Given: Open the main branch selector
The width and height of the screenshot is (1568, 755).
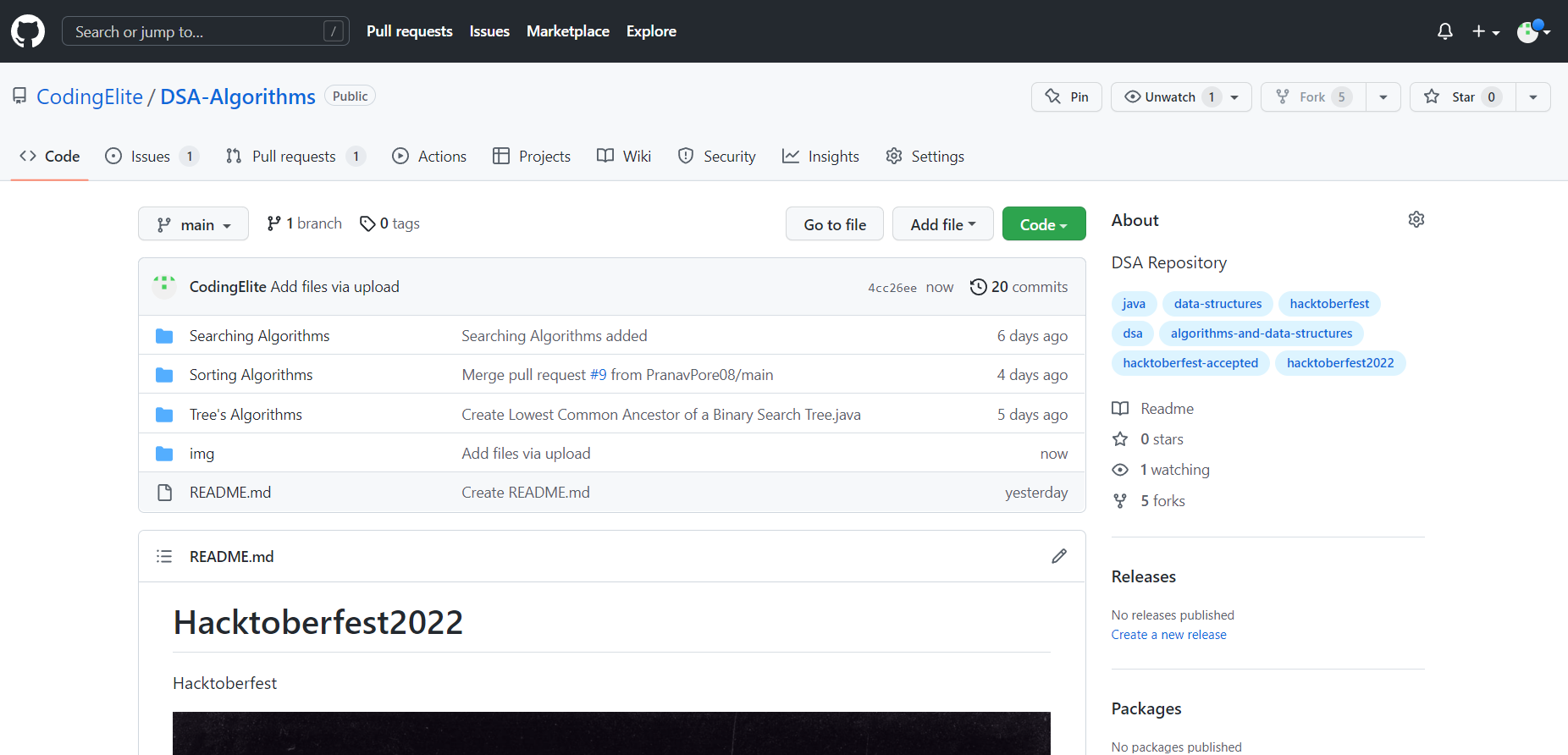Looking at the screenshot, I should pyautogui.click(x=193, y=224).
